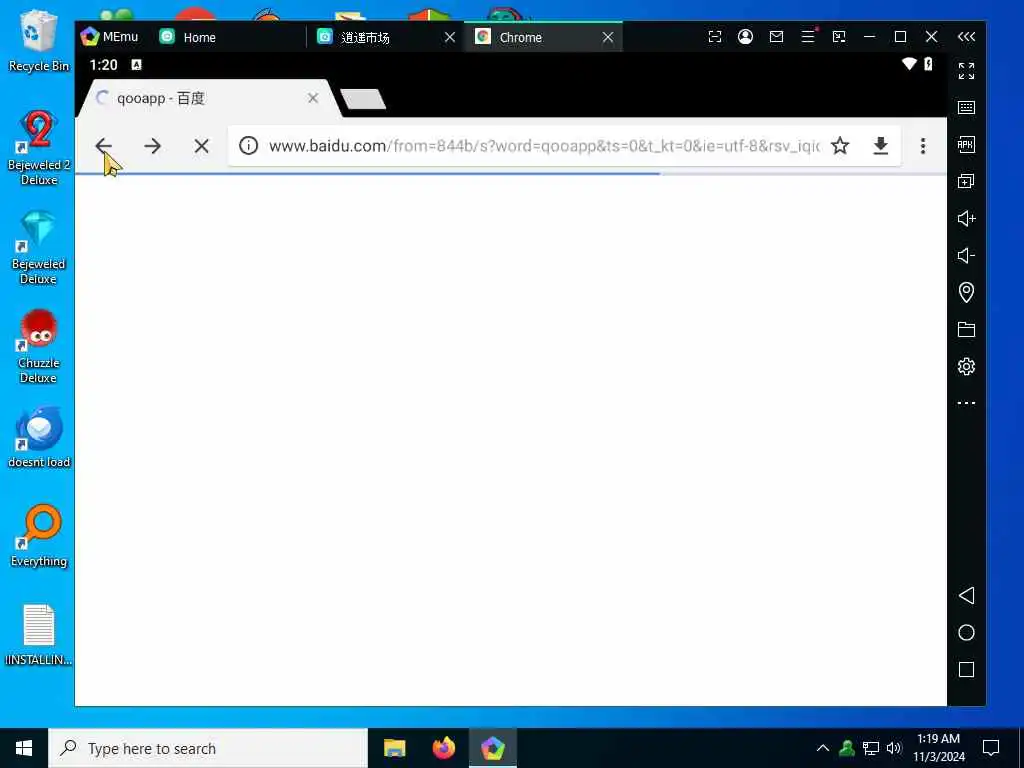Screen dimensions: 1024x768
Task: Open the site info icon in address bar
Action: (x=248, y=145)
